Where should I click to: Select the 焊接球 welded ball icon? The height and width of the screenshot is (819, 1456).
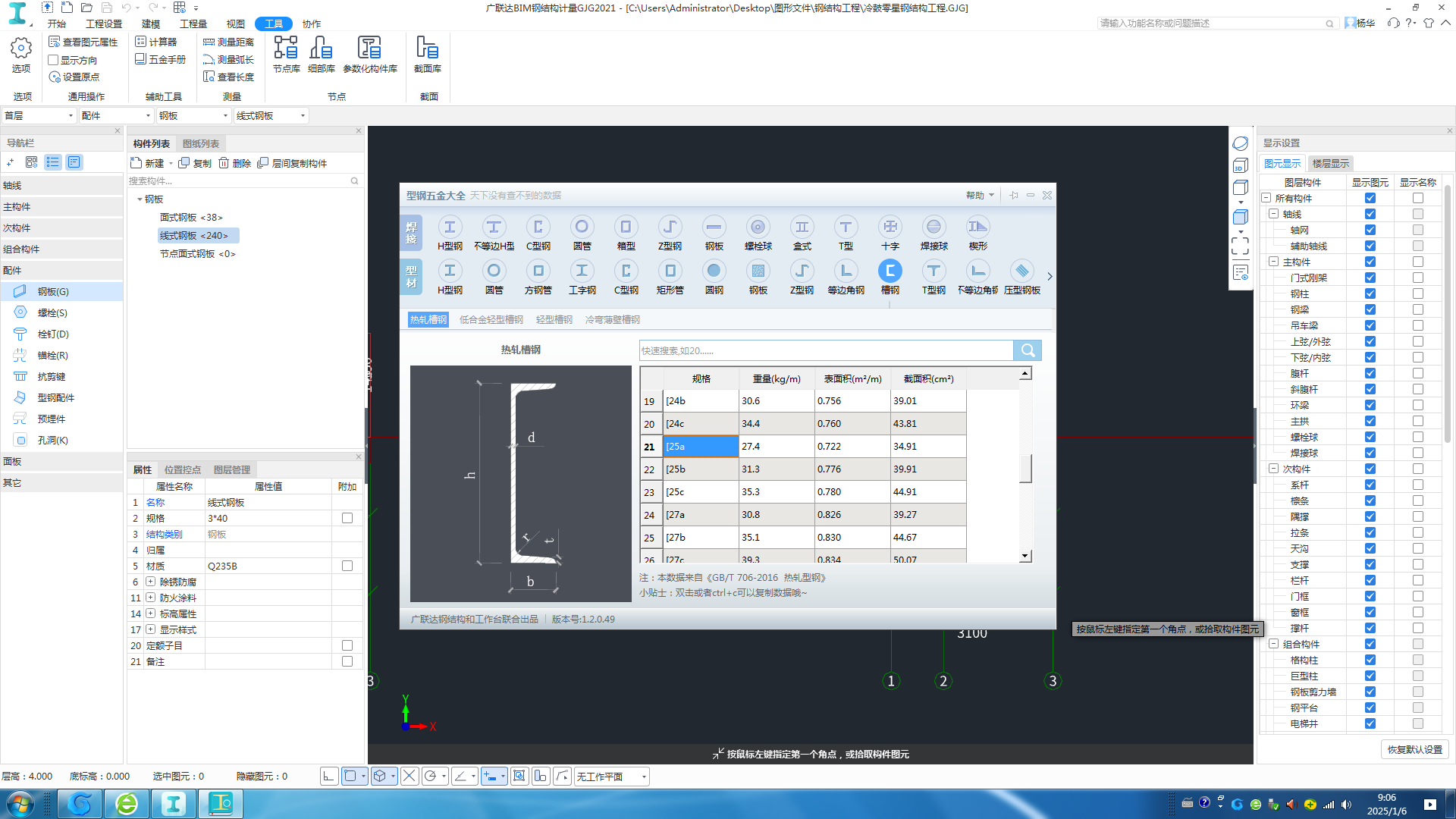point(934,233)
